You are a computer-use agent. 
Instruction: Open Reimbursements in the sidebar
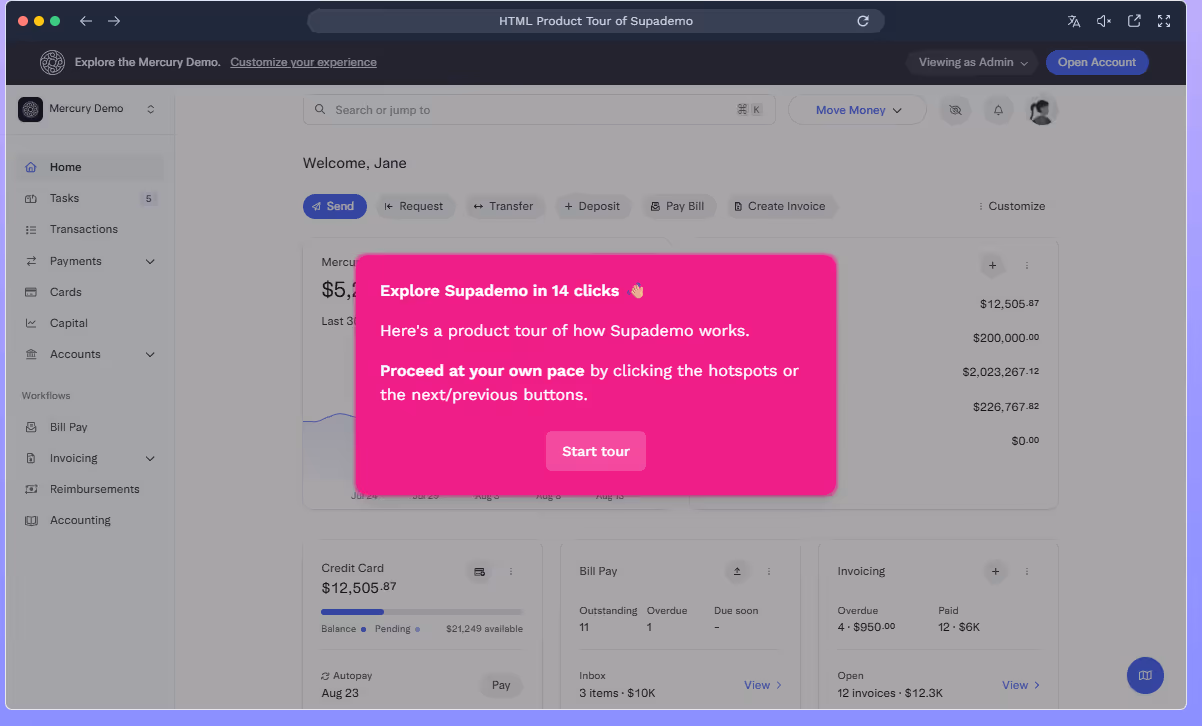[x=90, y=489]
